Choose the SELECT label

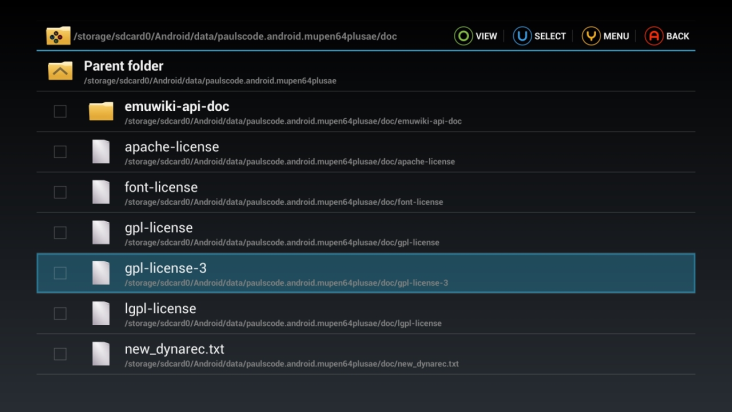(x=550, y=36)
